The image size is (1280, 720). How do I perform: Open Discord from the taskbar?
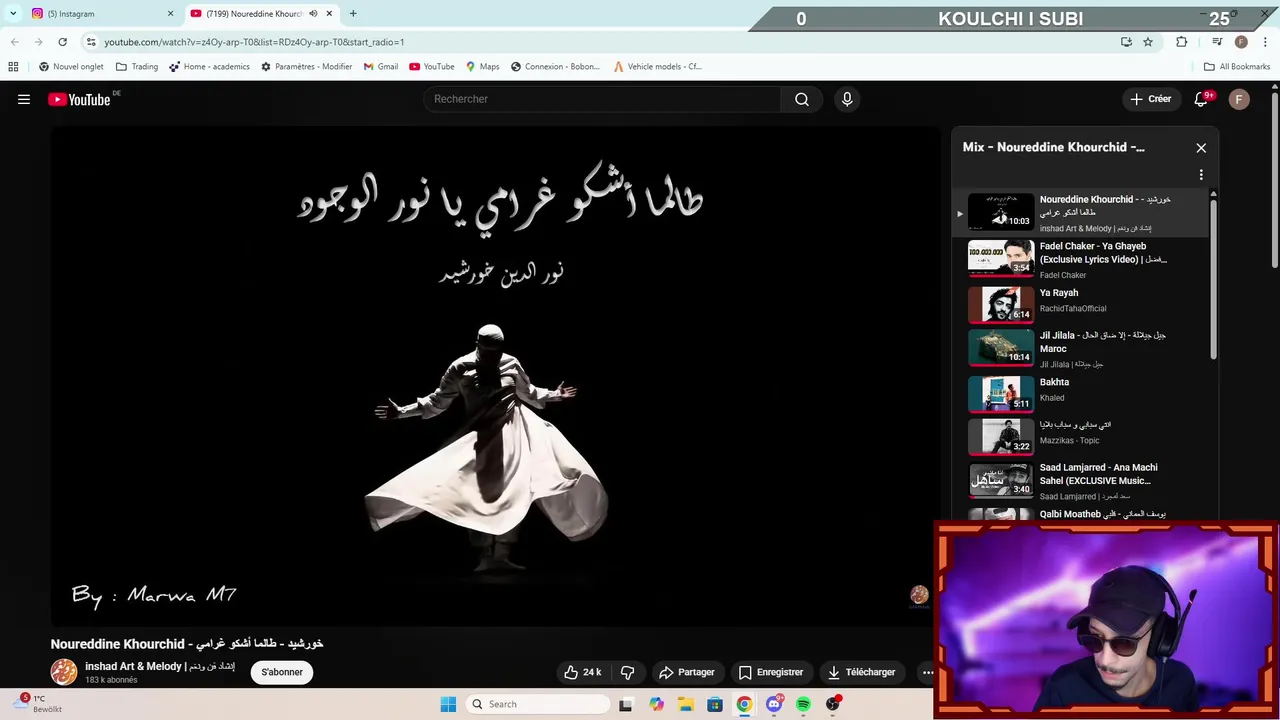coord(774,704)
